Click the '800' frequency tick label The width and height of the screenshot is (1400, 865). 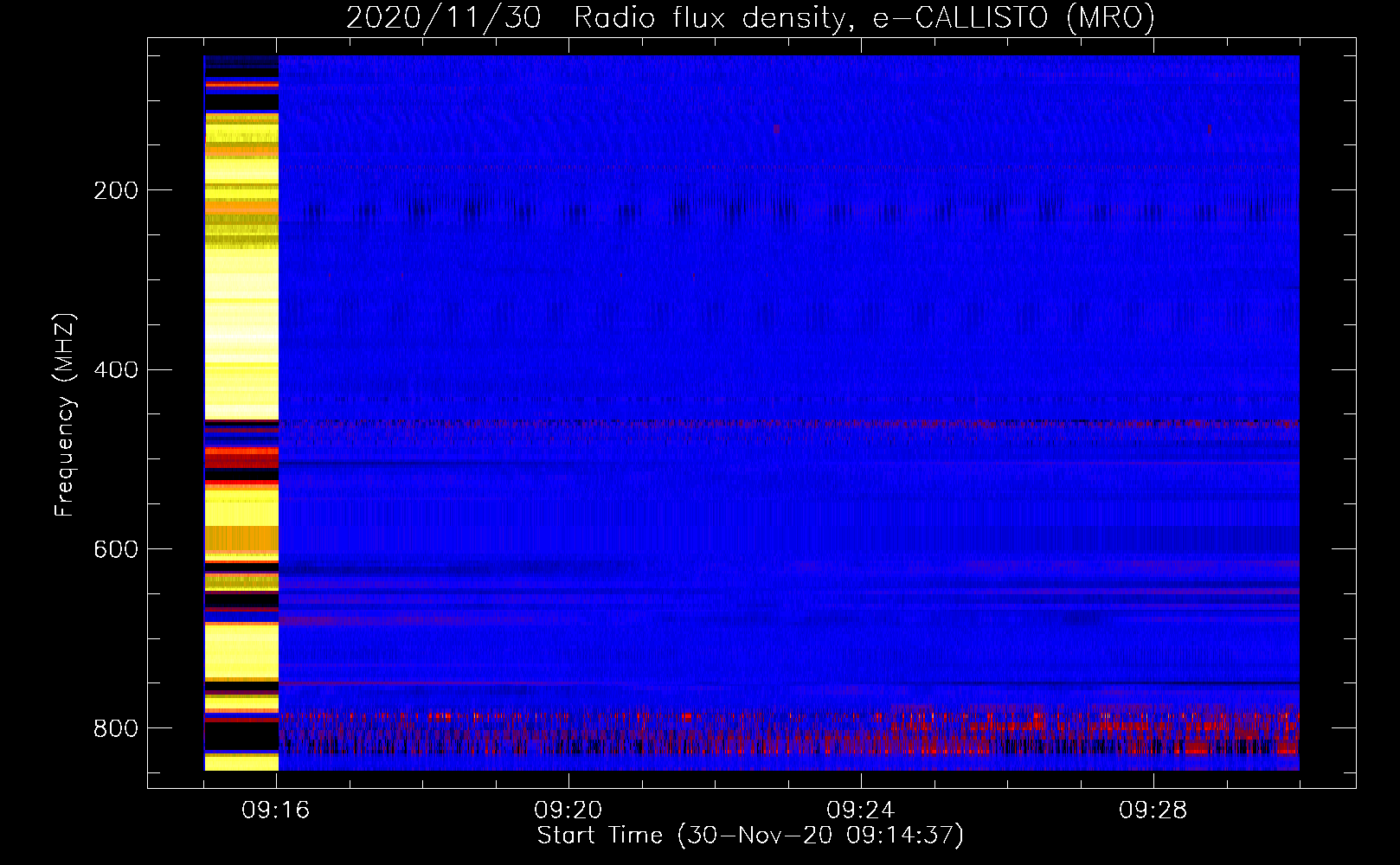coord(115,728)
